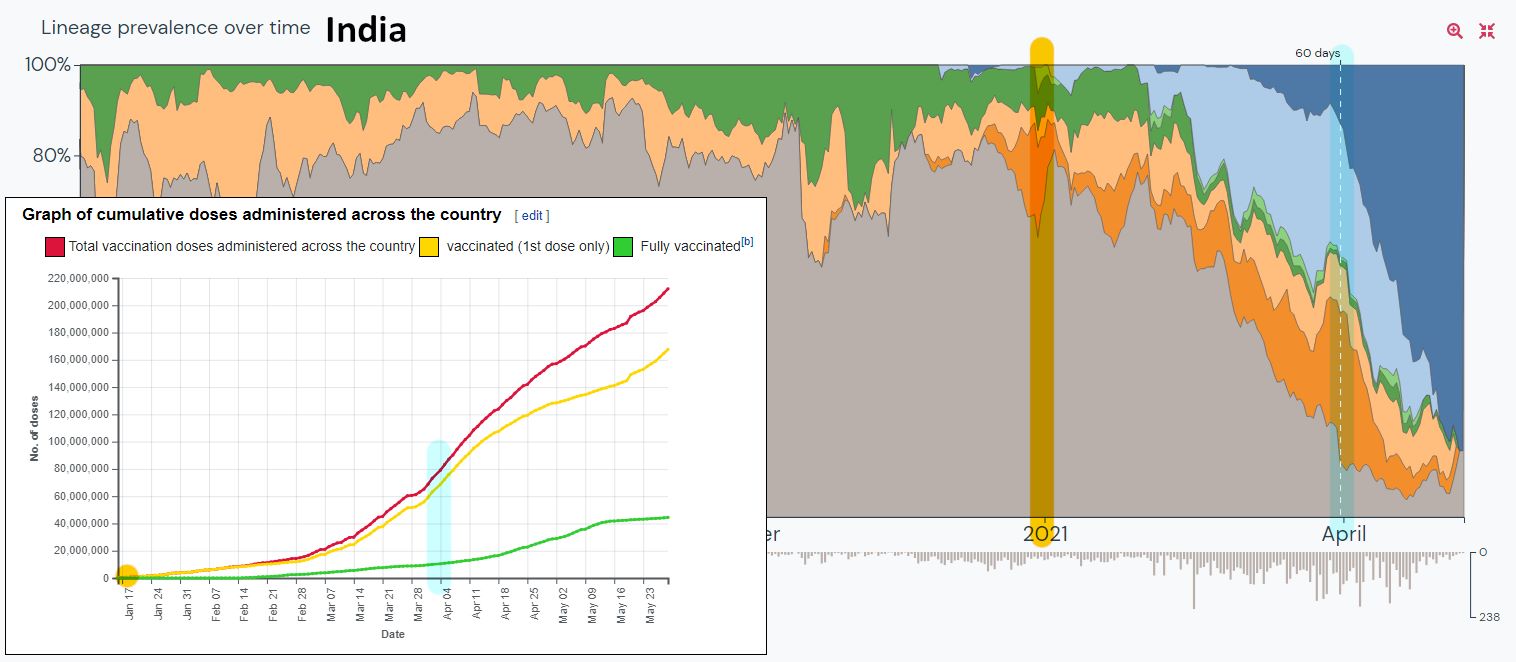Click the India title text
The height and width of the screenshot is (662, 1516).
pos(366,30)
